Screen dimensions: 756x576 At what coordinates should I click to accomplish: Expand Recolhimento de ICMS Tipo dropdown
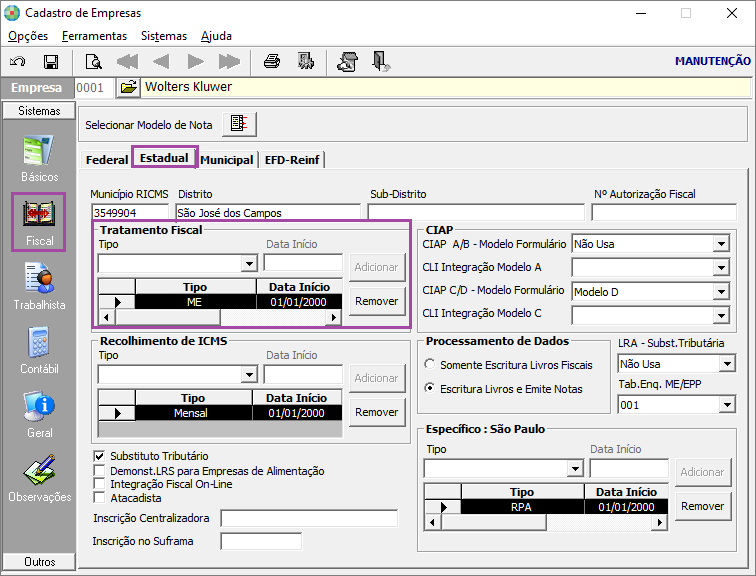pyautogui.click(x=249, y=375)
